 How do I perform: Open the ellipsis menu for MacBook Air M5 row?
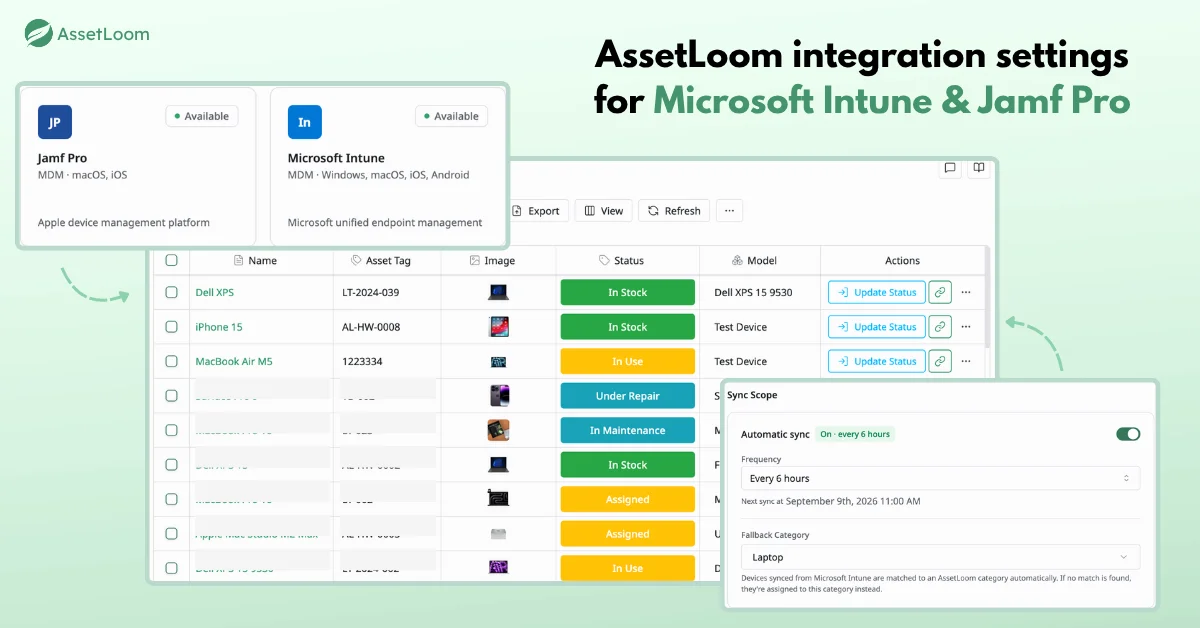[x=965, y=361]
